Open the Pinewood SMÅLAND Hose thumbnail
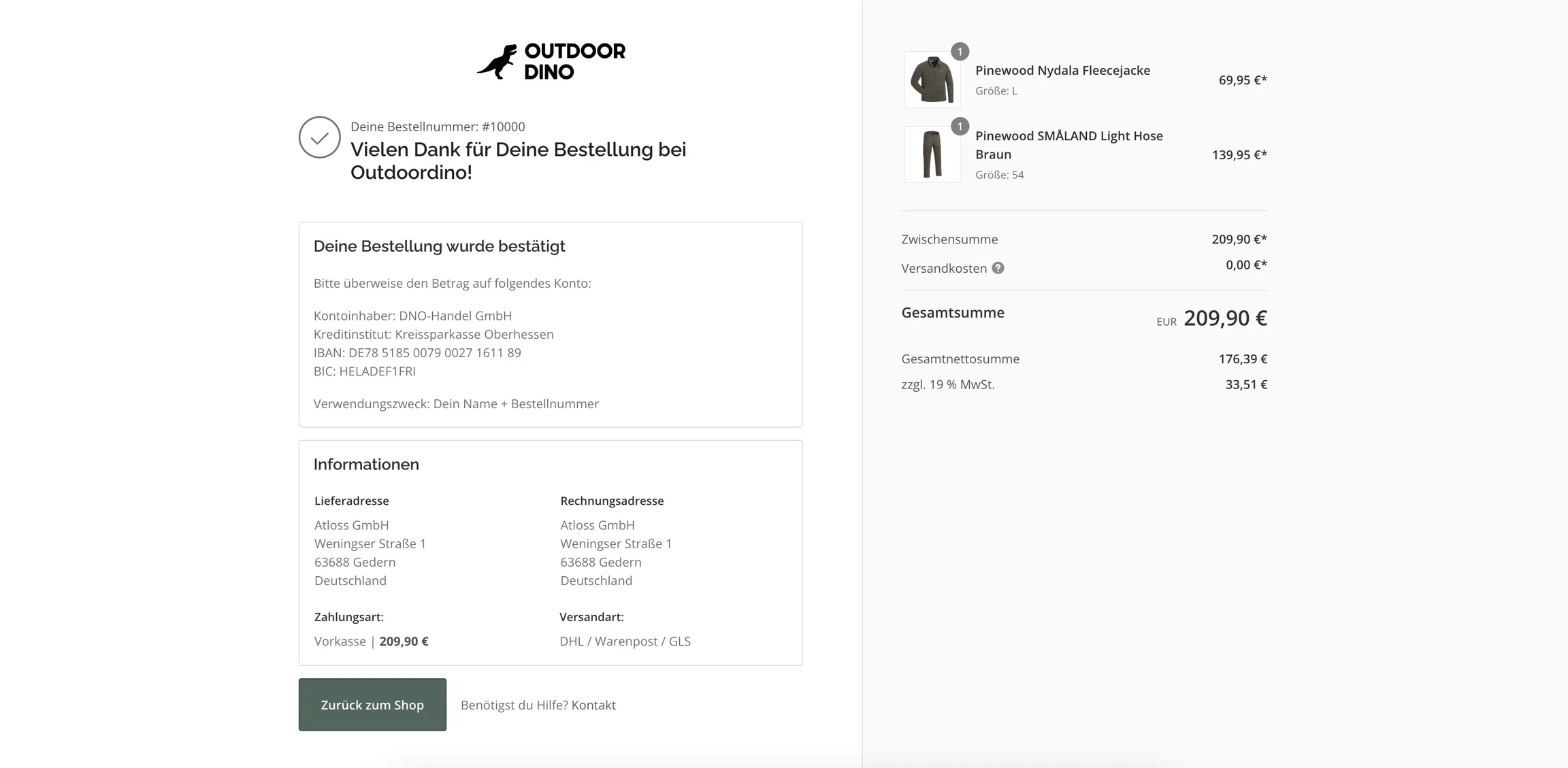The height and width of the screenshot is (768, 1568). (932, 155)
